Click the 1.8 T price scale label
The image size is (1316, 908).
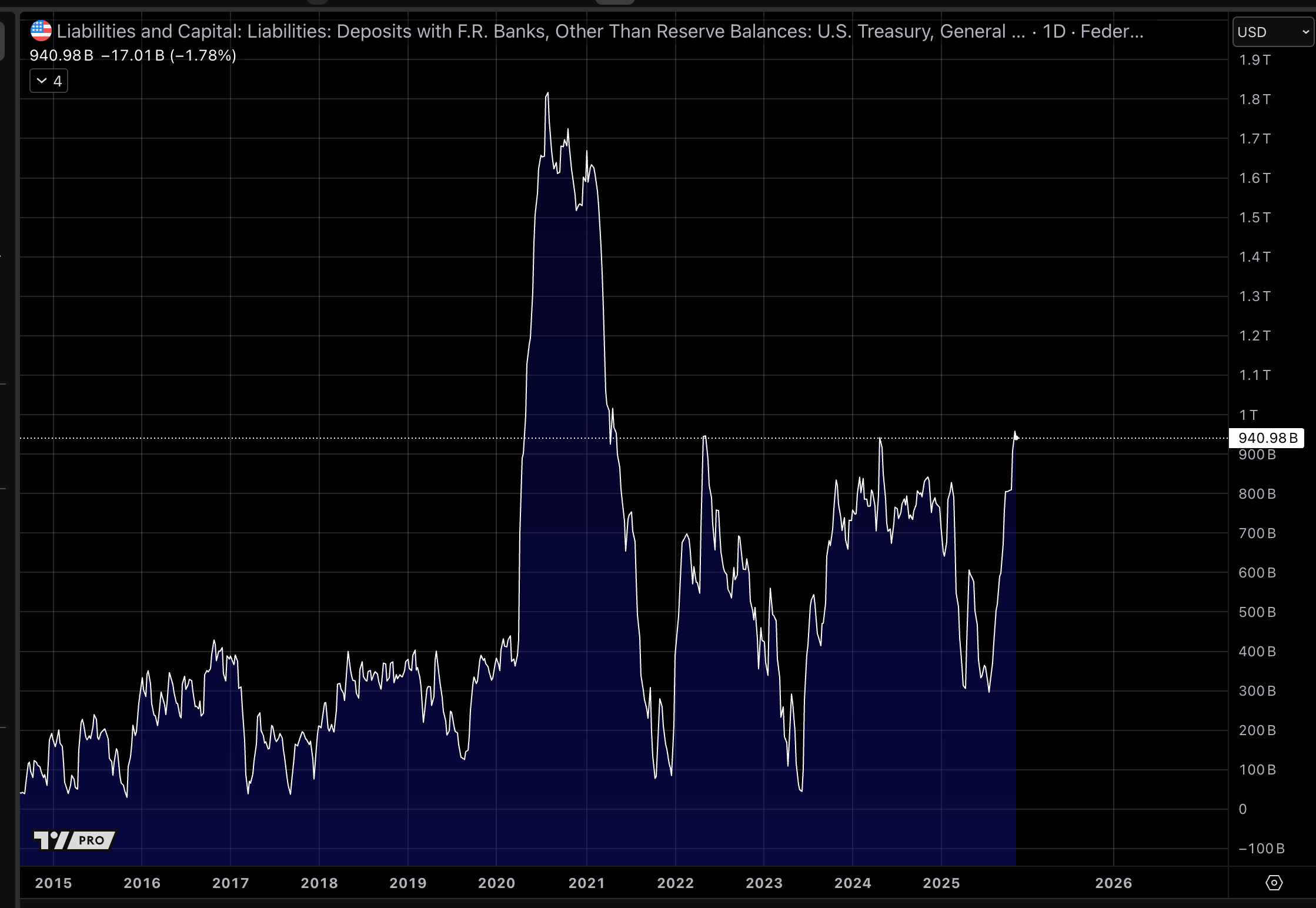[x=1255, y=99]
